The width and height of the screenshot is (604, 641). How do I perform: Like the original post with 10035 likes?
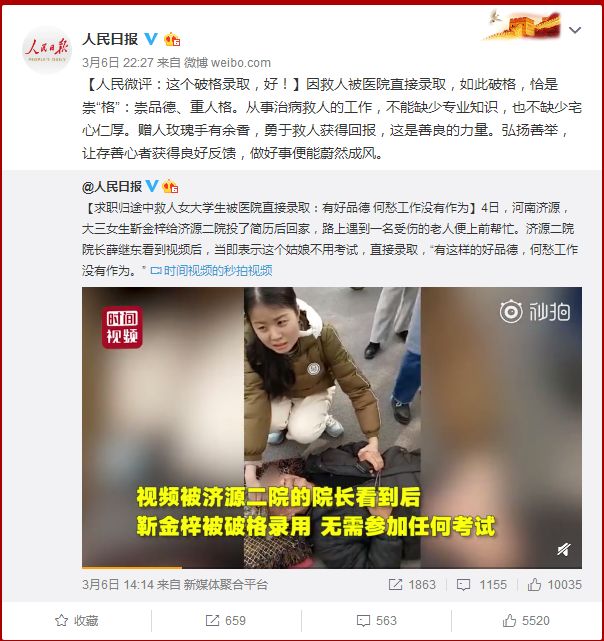pyautogui.click(x=554, y=585)
